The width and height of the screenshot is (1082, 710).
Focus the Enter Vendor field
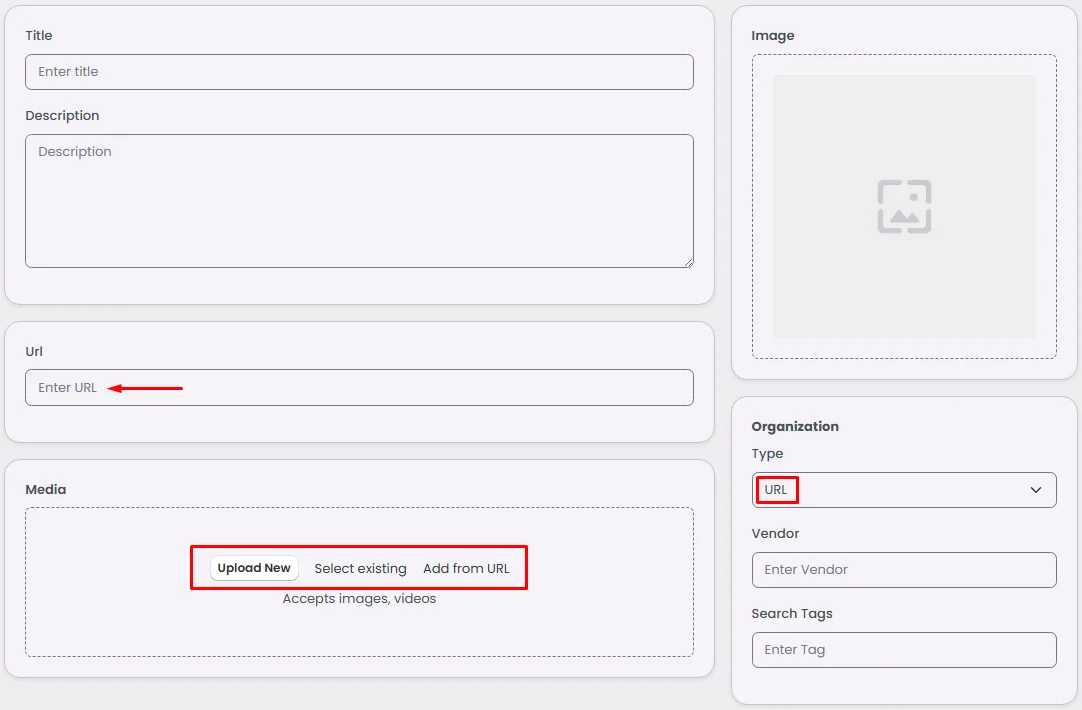(x=904, y=570)
